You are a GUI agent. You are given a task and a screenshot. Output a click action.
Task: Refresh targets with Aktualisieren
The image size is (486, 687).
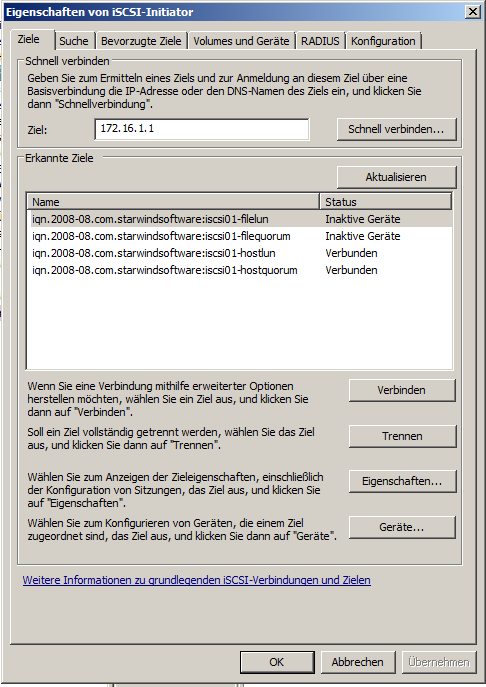(x=396, y=177)
